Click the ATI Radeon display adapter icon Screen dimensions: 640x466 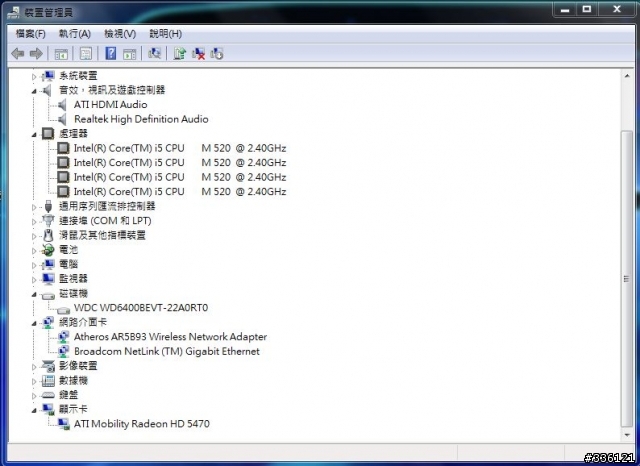click(x=63, y=424)
